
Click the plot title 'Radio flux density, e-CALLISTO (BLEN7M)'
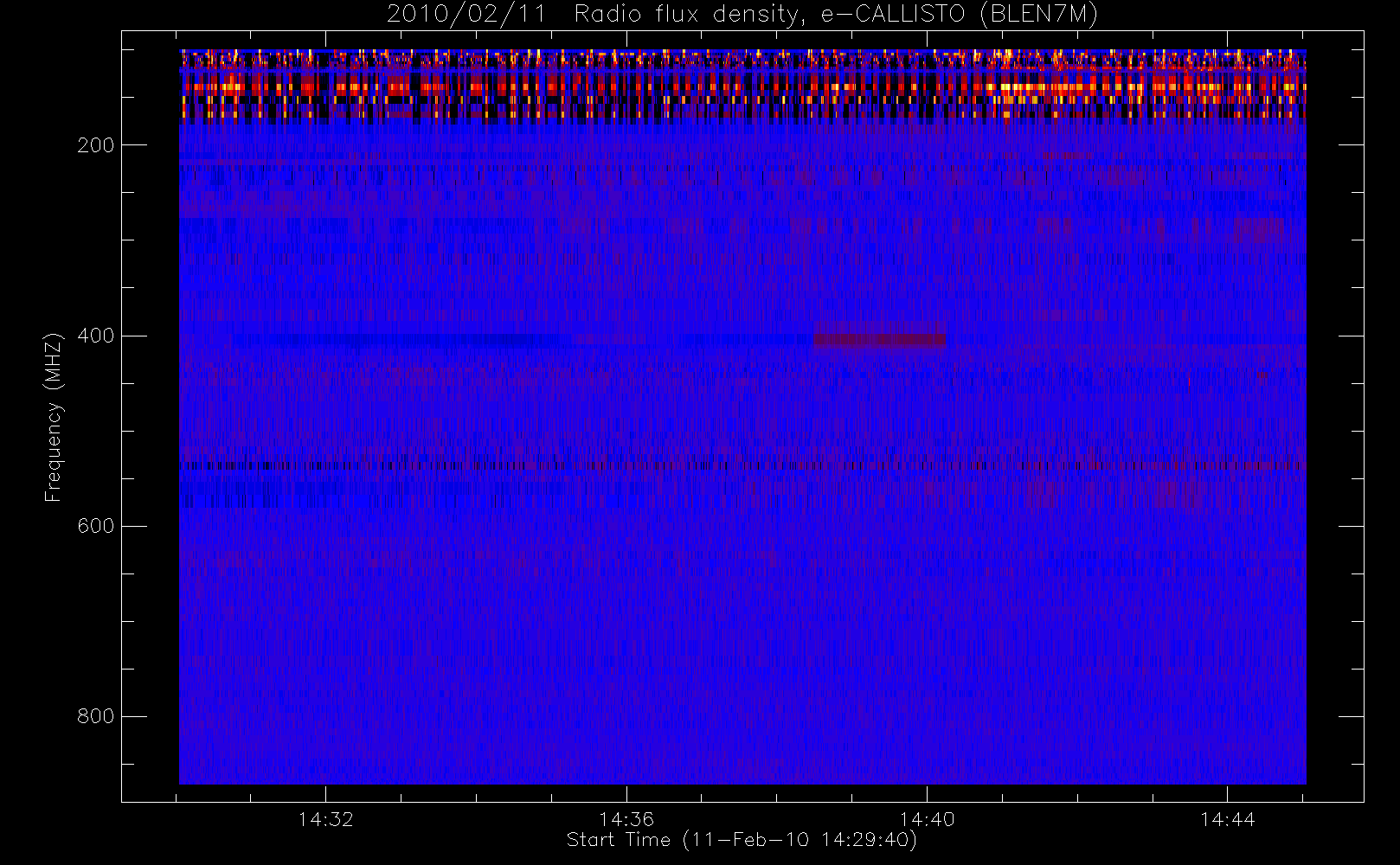[836, 15]
